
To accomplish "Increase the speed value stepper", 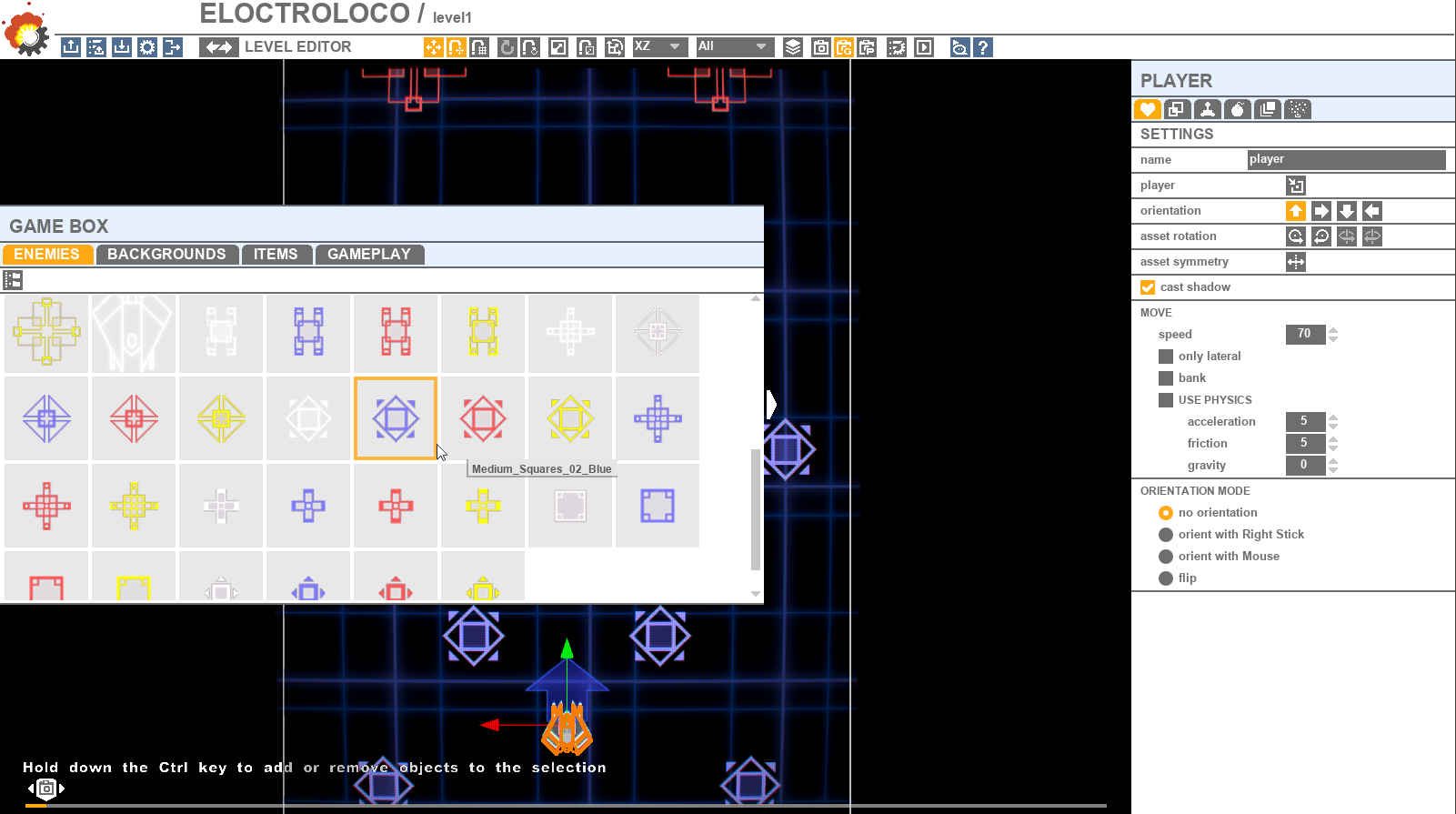I will (x=1333, y=329).
